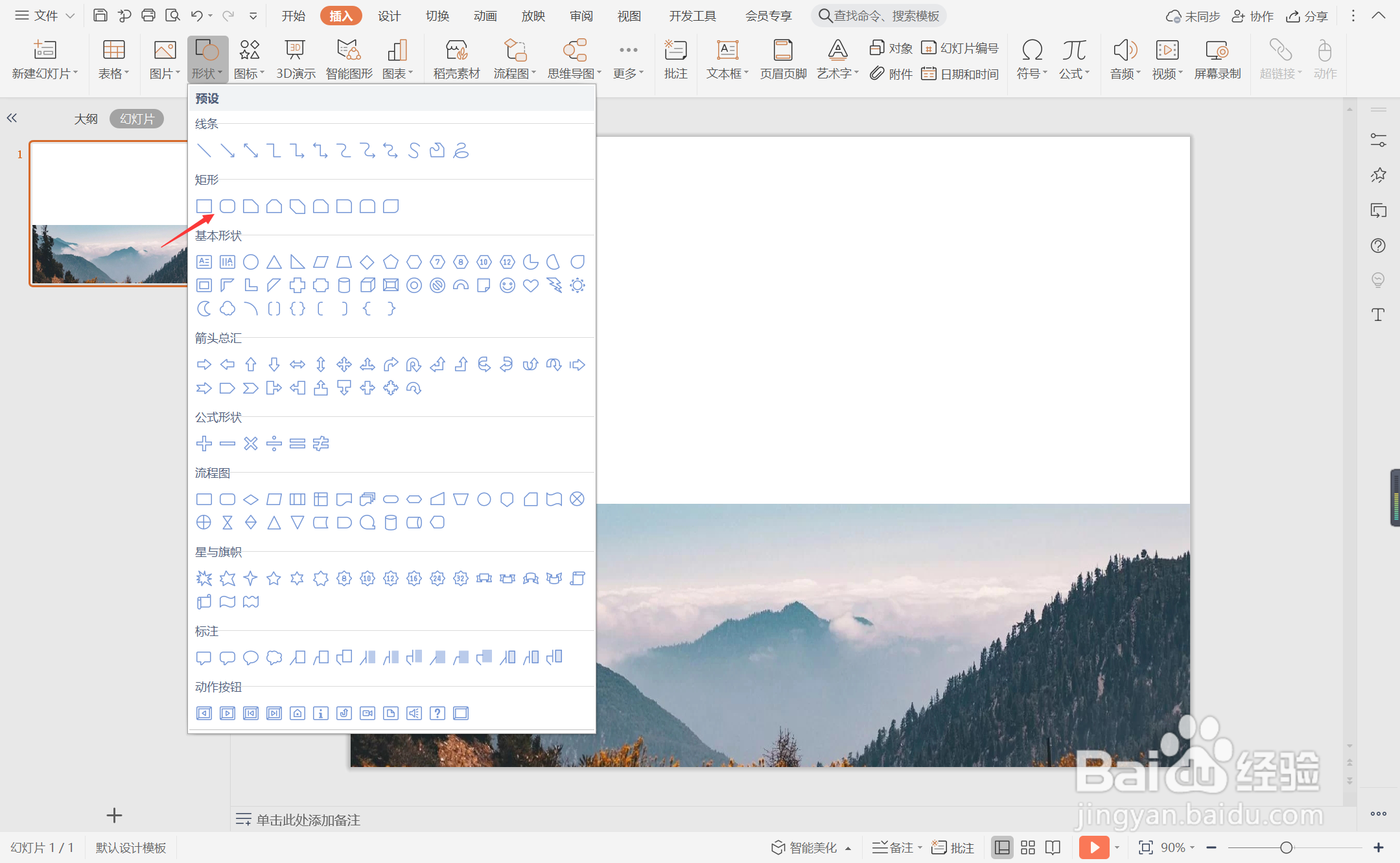The height and width of the screenshot is (863, 1400).
Task: Pick the arrow line shape under 线条
Action: (227, 150)
